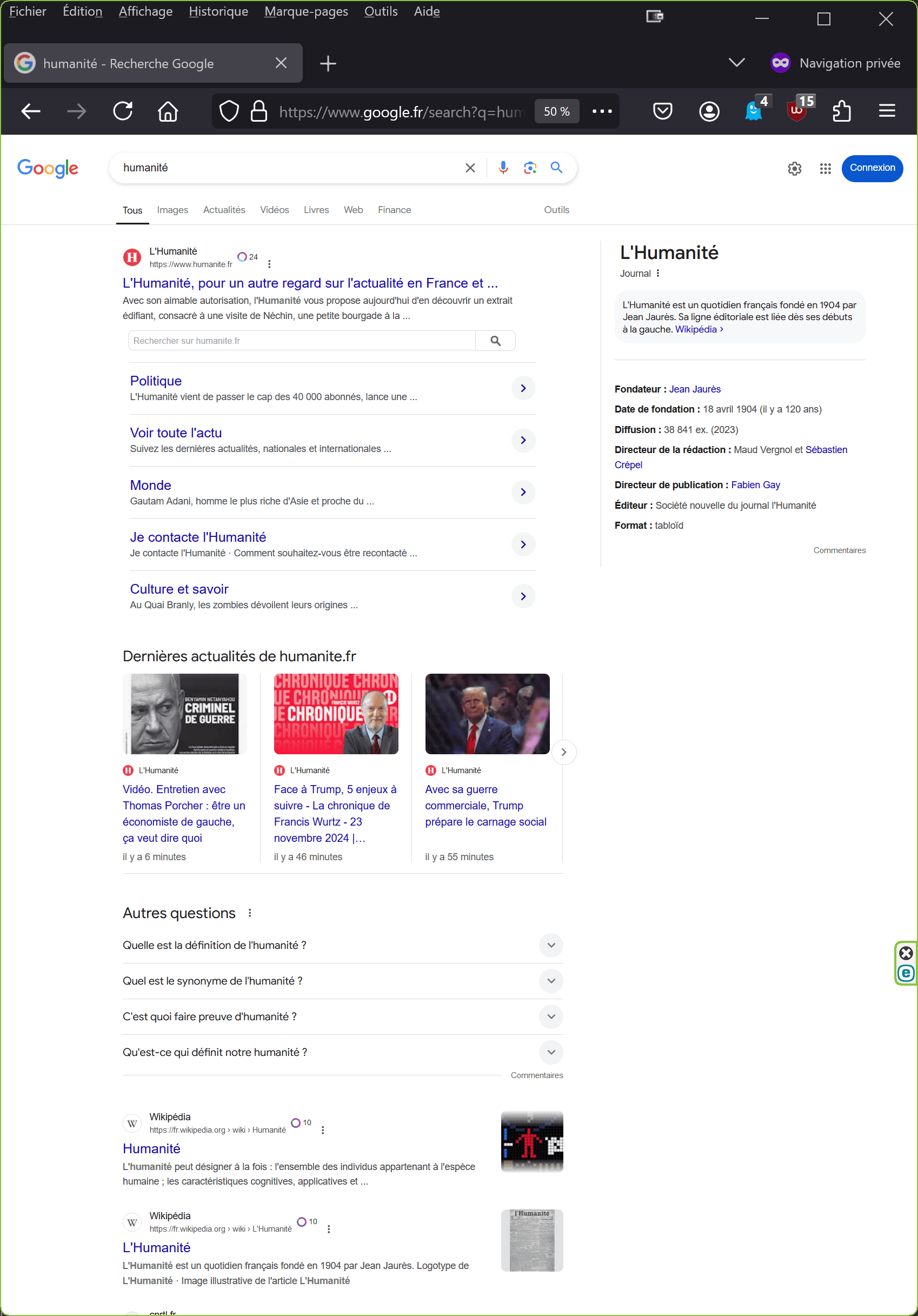
Task: Search humanite.fr using its magnifier button
Action: [x=496, y=341]
